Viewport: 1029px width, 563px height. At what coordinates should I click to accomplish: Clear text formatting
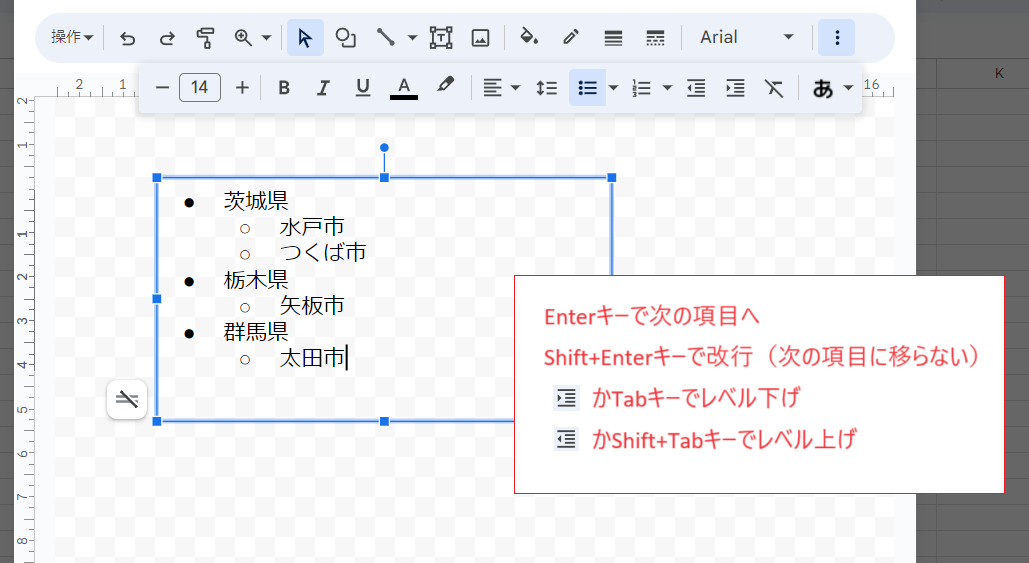coord(774,87)
